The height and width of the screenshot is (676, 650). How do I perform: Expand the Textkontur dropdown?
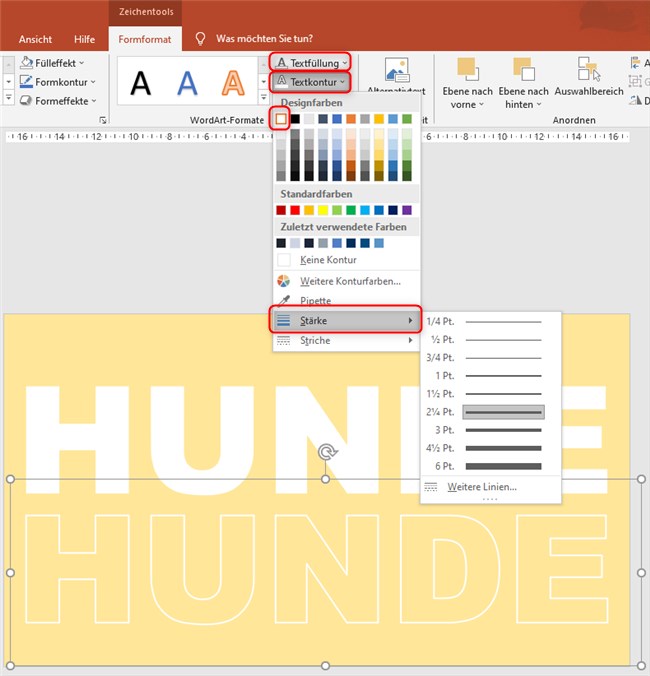click(309, 81)
